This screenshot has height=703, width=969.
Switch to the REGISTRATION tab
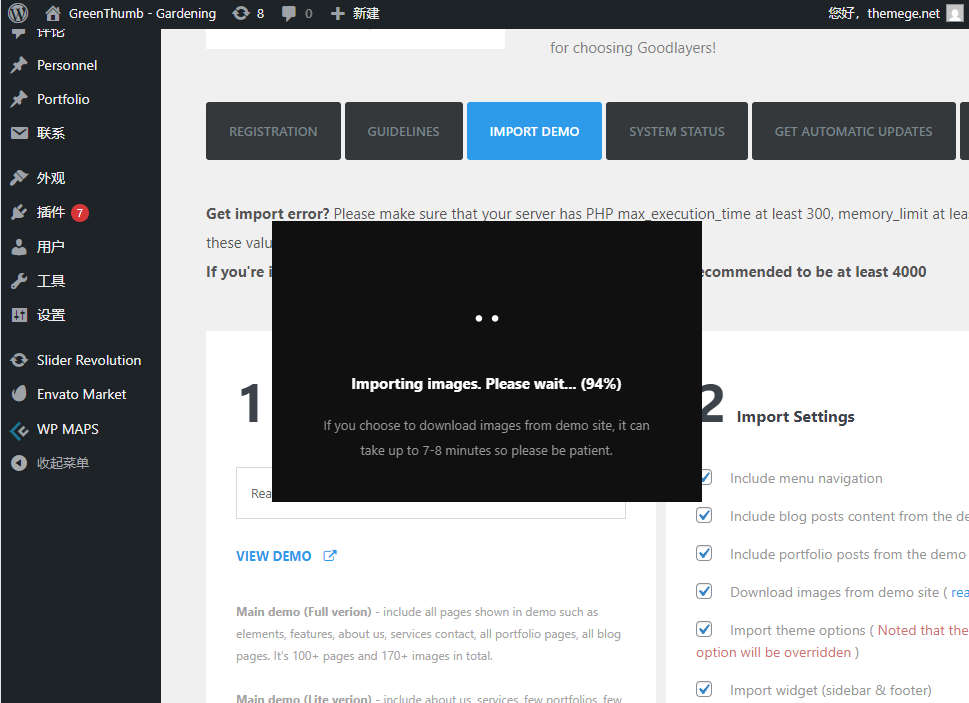(x=273, y=131)
